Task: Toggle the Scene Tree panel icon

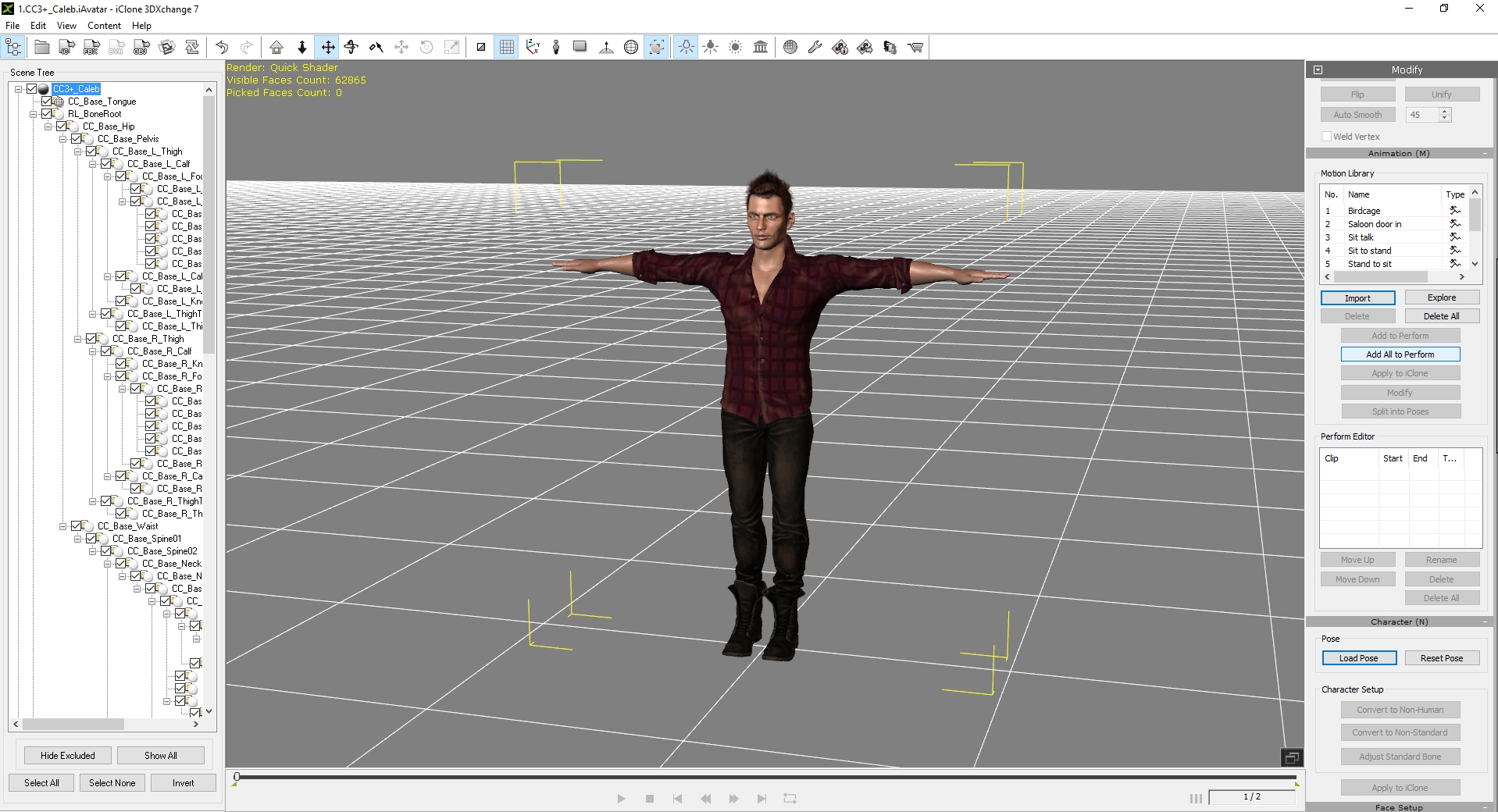Action: 13,48
